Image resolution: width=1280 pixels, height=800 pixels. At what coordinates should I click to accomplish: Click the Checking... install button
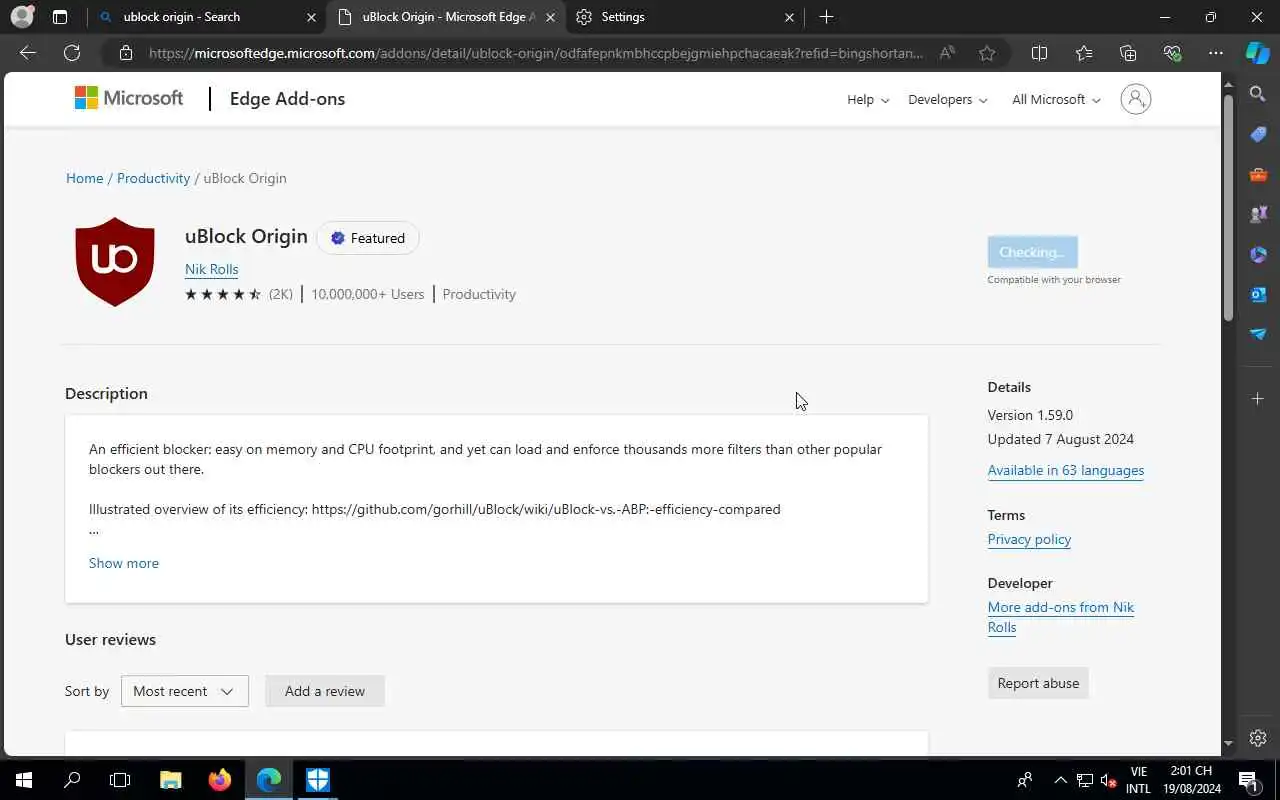(1032, 252)
